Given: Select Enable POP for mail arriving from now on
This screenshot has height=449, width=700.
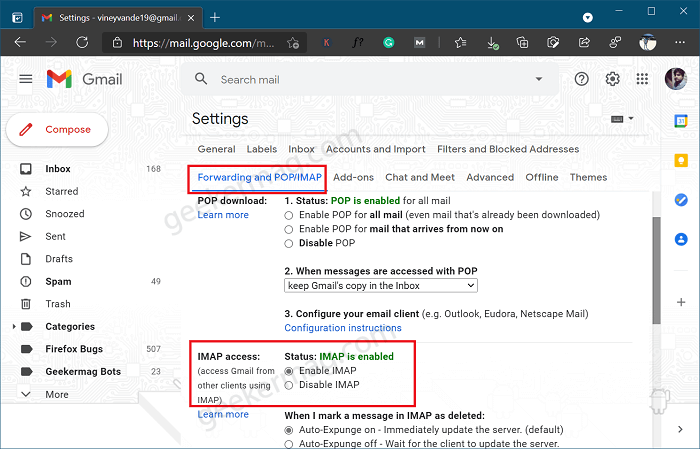Looking at the screenshot, I should click(x=289, y=229).
